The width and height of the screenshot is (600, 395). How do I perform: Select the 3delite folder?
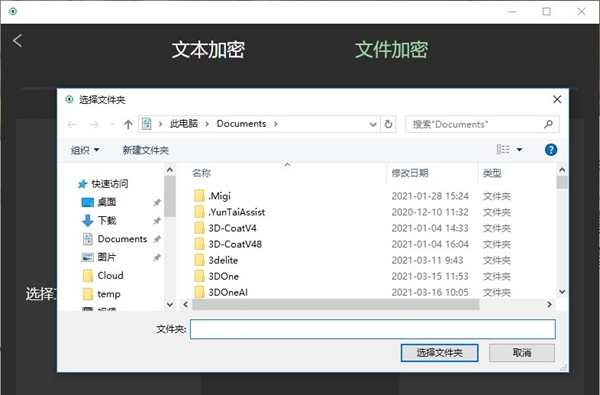[223, 260]
